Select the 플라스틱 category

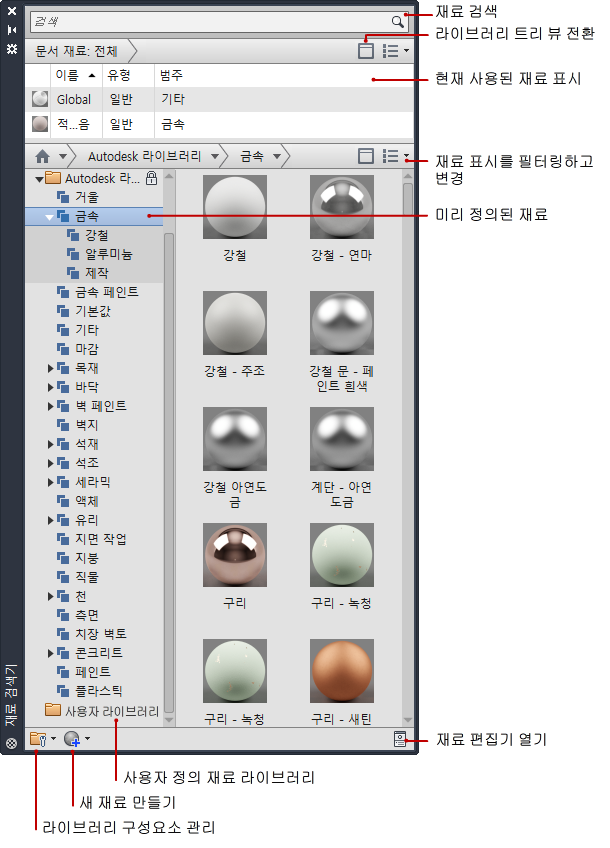coord(98,691)
